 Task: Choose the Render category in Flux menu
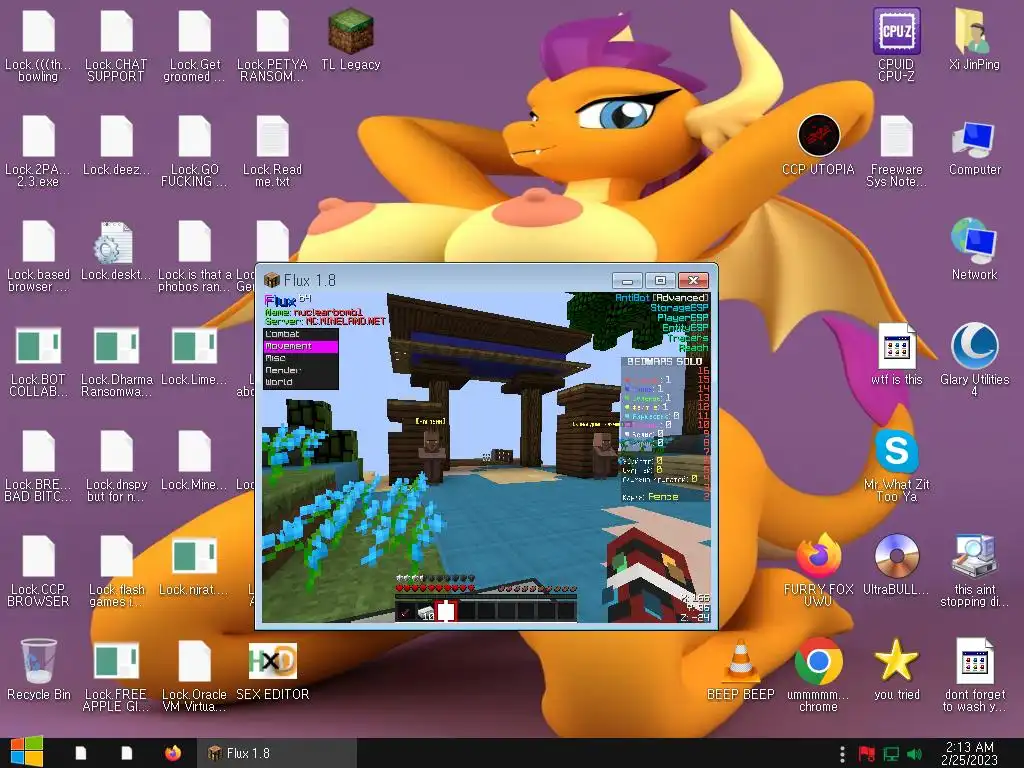click(300, 370)
